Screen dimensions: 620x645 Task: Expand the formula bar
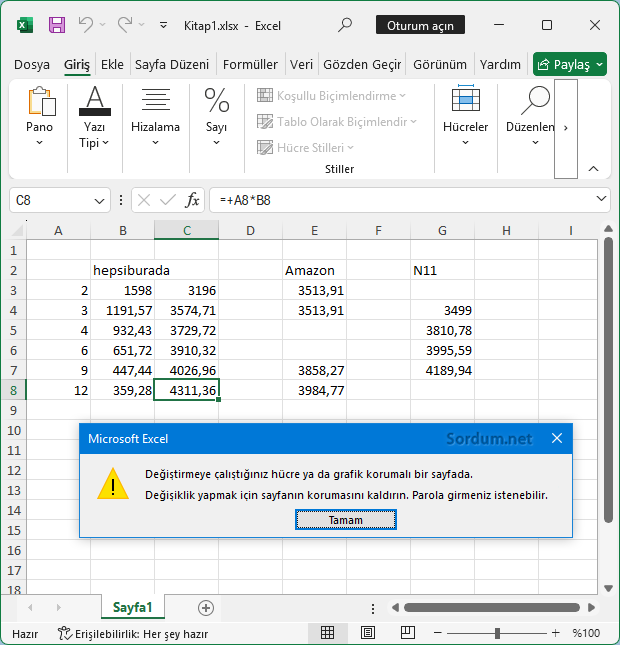[x=601, y=200]
